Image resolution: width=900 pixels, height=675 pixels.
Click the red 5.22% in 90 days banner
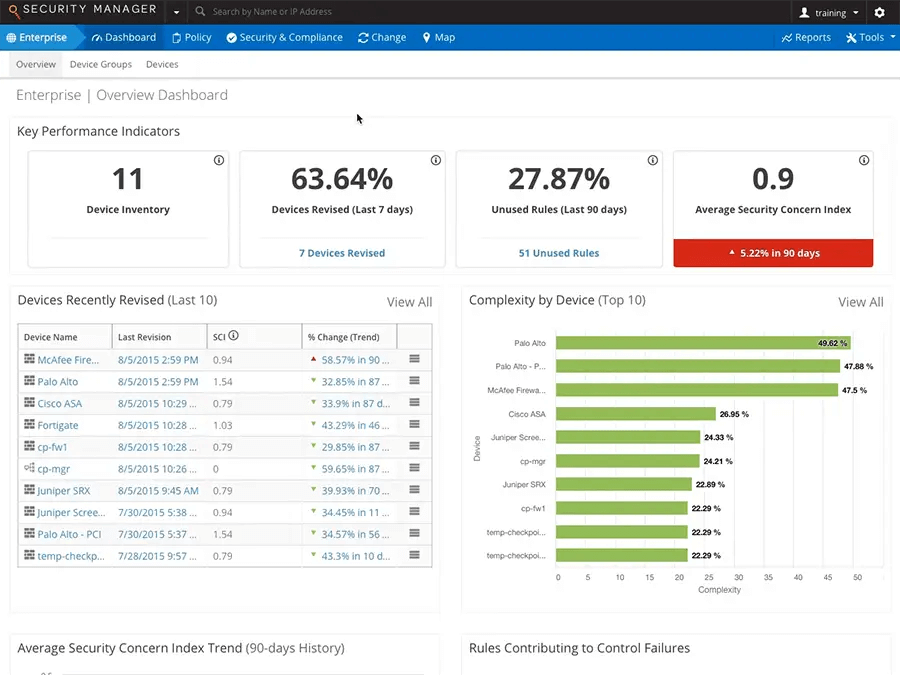[x=773, y=253]
